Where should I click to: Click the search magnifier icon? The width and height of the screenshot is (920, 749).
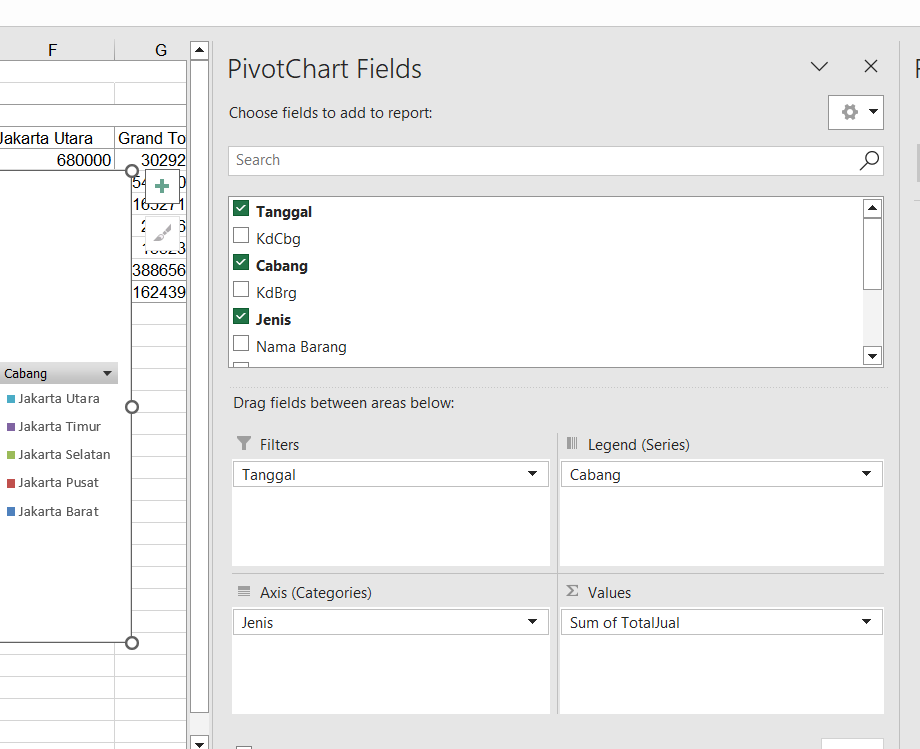(869, 160)
